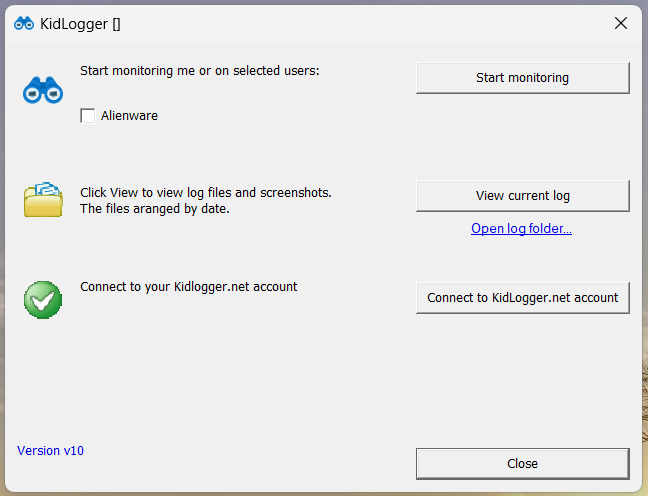Follow the Open log folder link

[521, 229]
